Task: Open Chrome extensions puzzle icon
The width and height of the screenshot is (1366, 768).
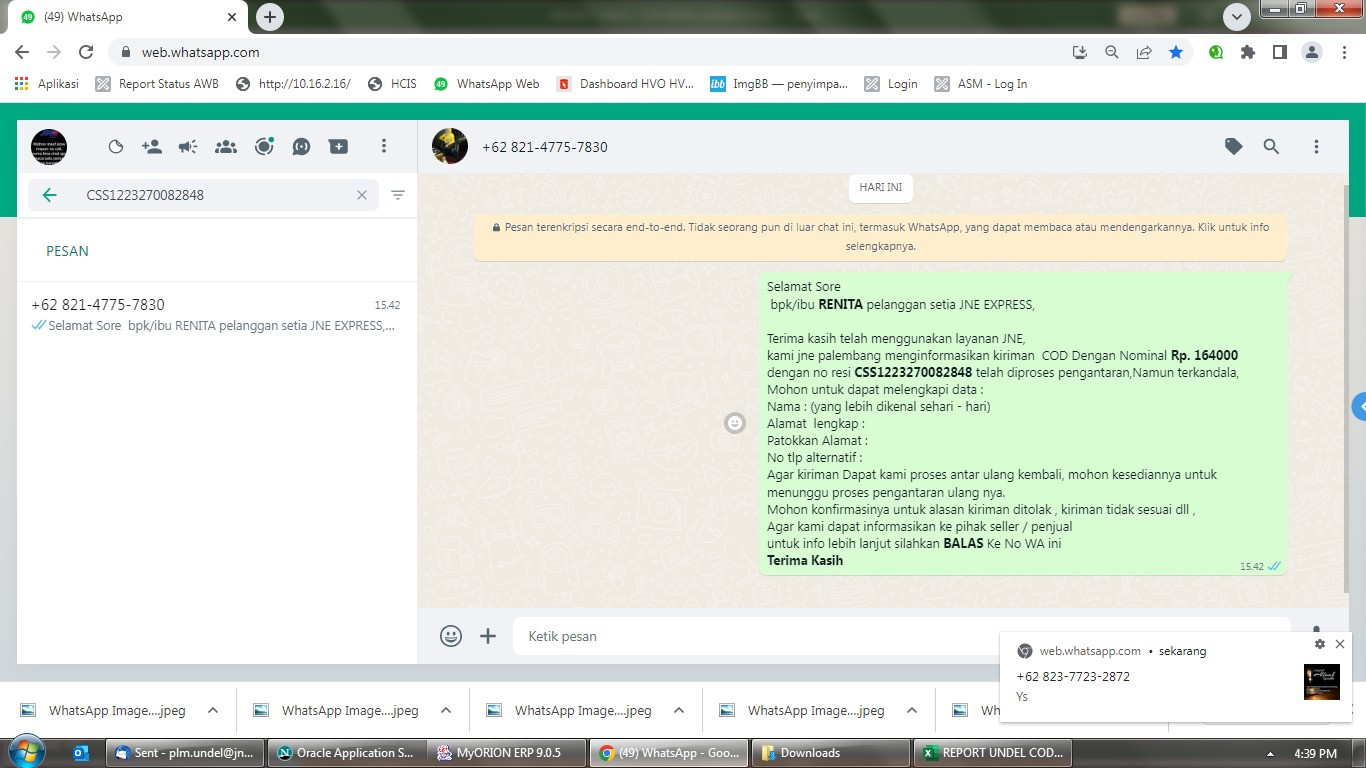Action: (1248, 52)
